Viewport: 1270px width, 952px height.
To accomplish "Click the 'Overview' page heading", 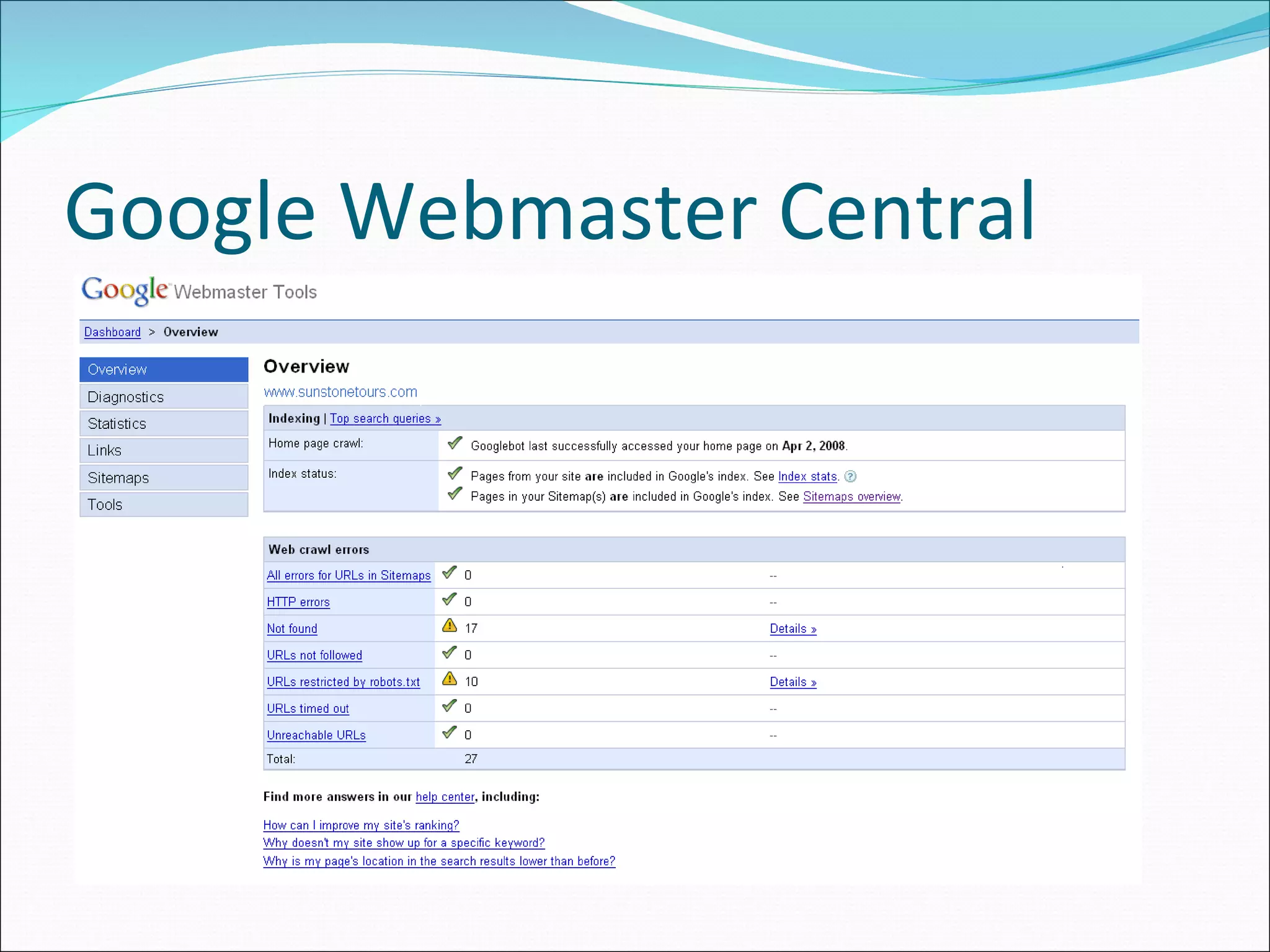I will 306,367.
